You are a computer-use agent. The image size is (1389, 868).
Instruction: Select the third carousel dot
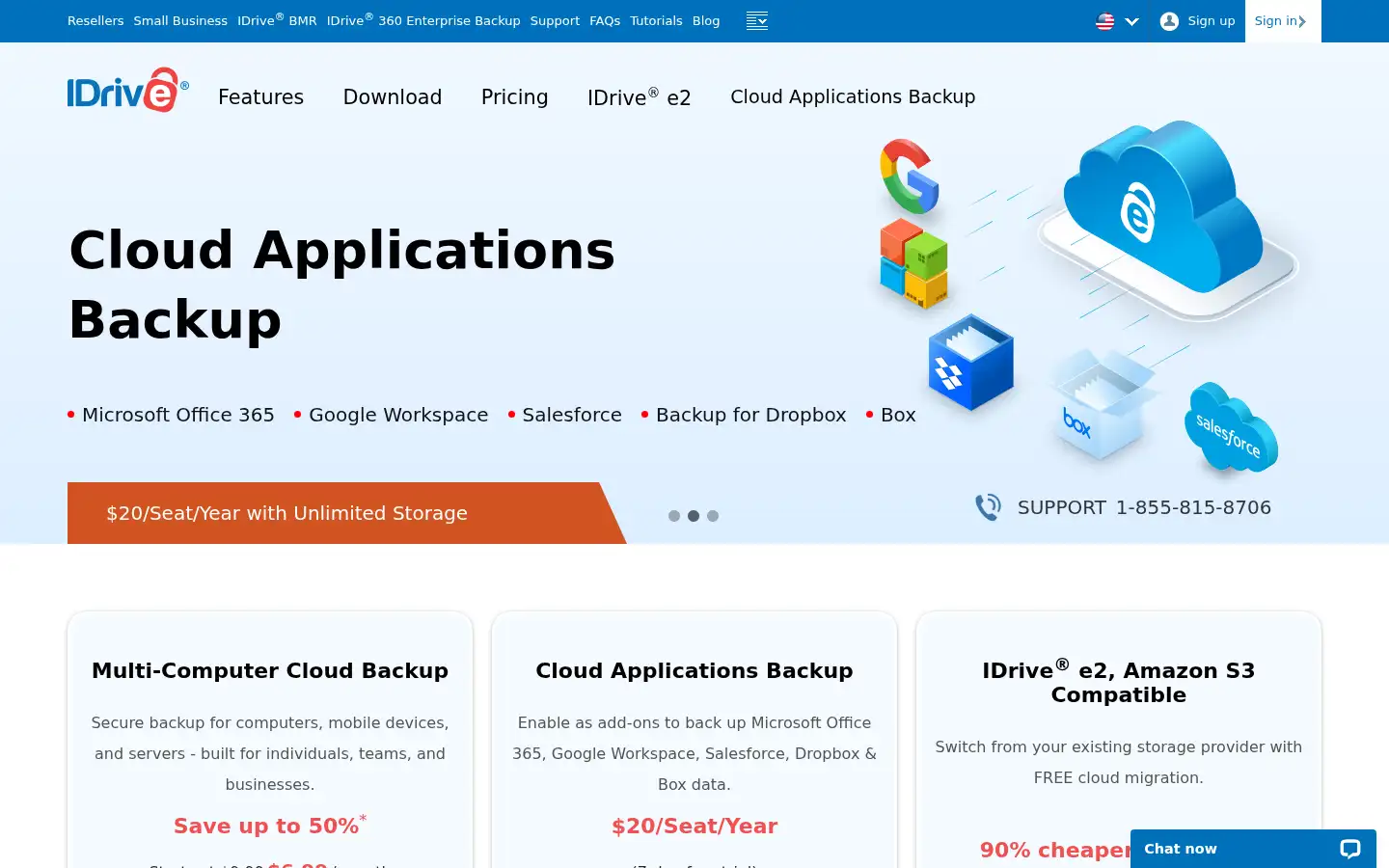[x=713, y=516]
